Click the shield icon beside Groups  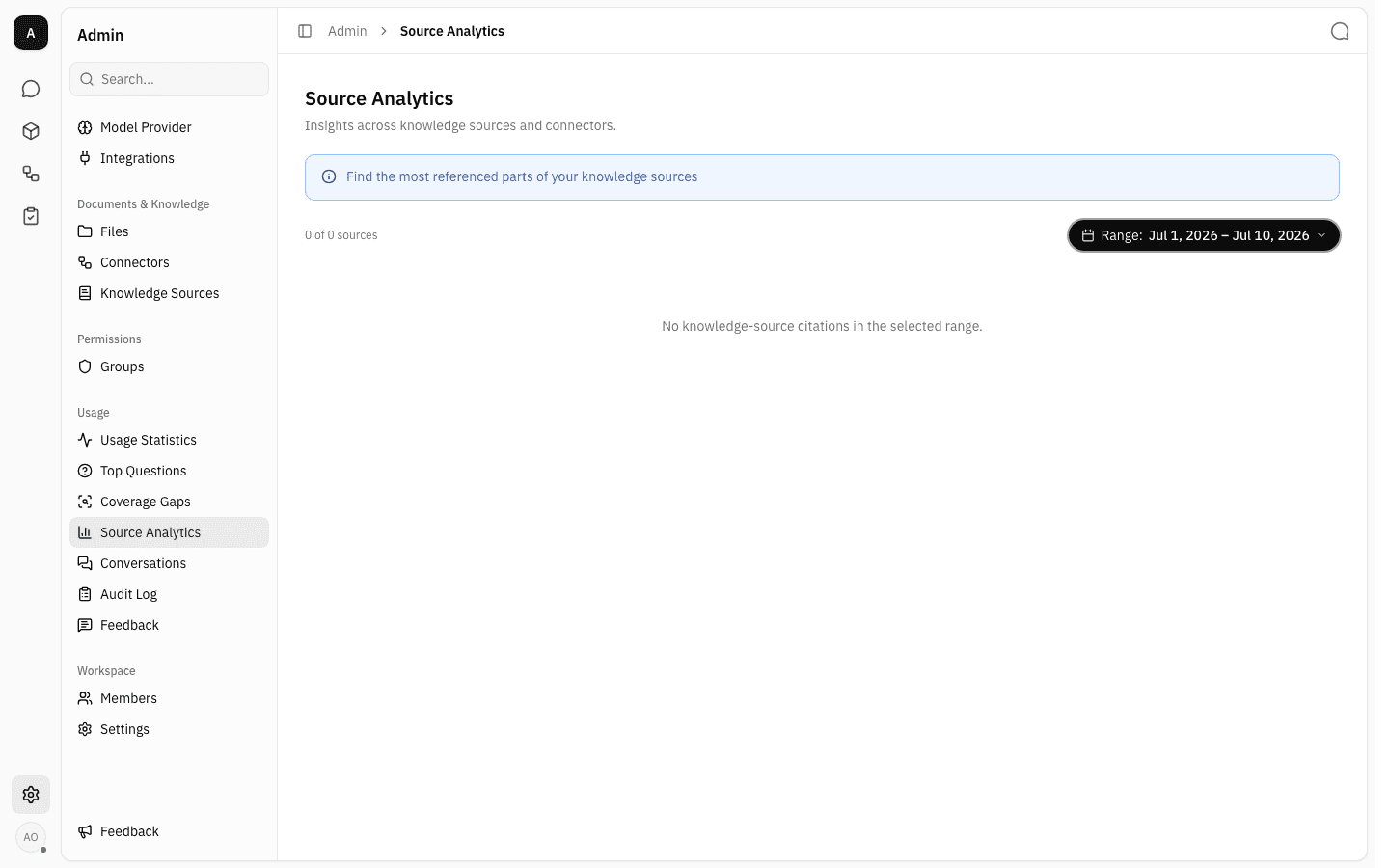85,366
